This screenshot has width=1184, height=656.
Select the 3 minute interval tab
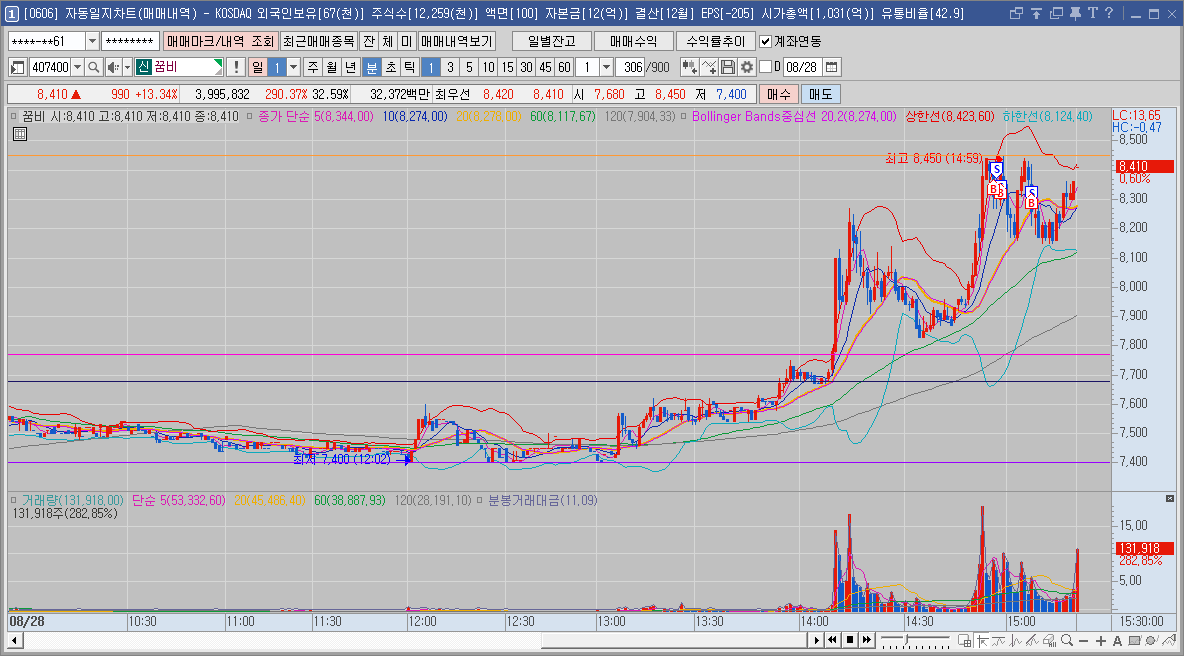tap(450, 67)
